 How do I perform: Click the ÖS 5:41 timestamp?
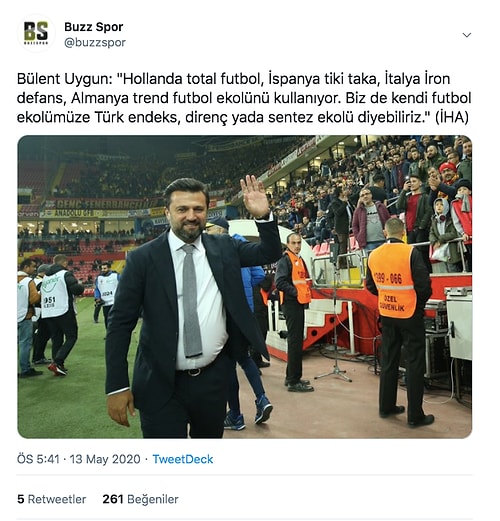click(x=38, y=459)
